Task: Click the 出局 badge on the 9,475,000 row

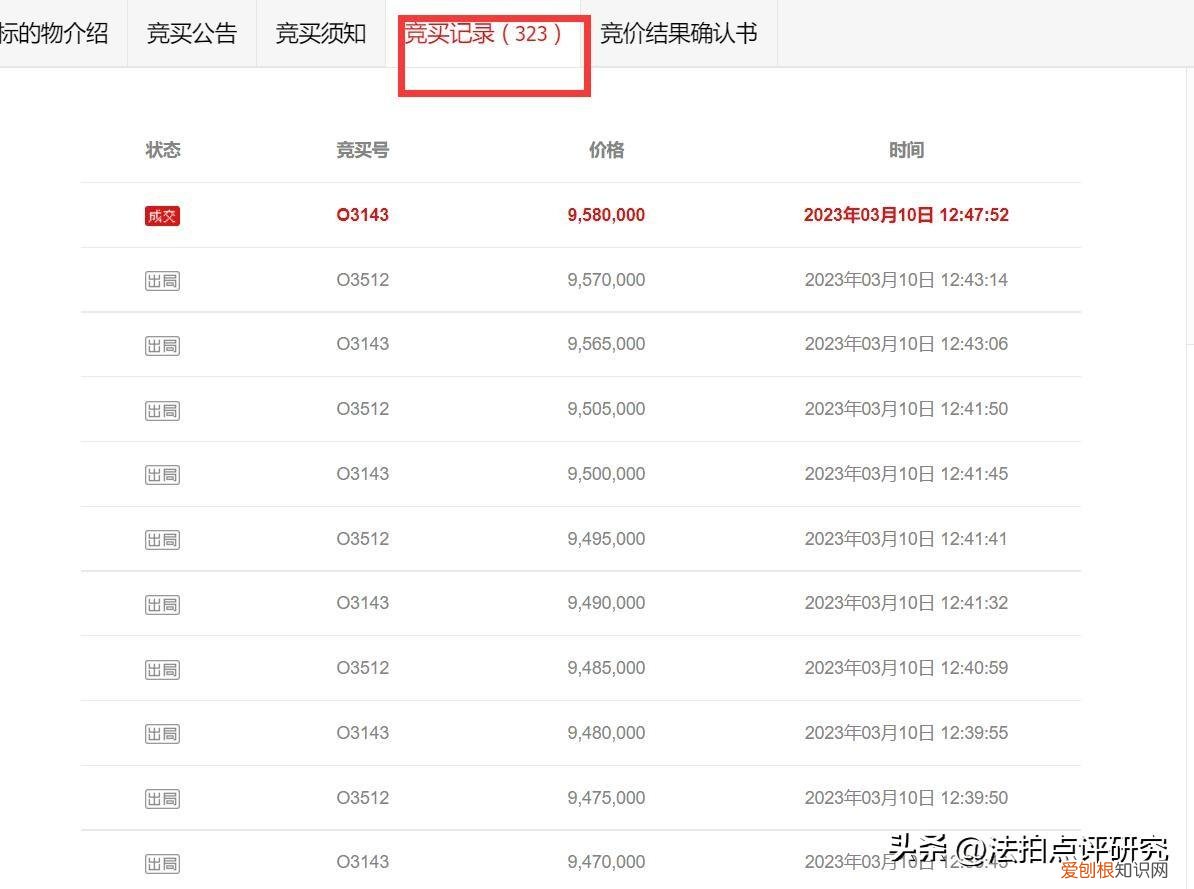Action: click(x=162, y=797)
